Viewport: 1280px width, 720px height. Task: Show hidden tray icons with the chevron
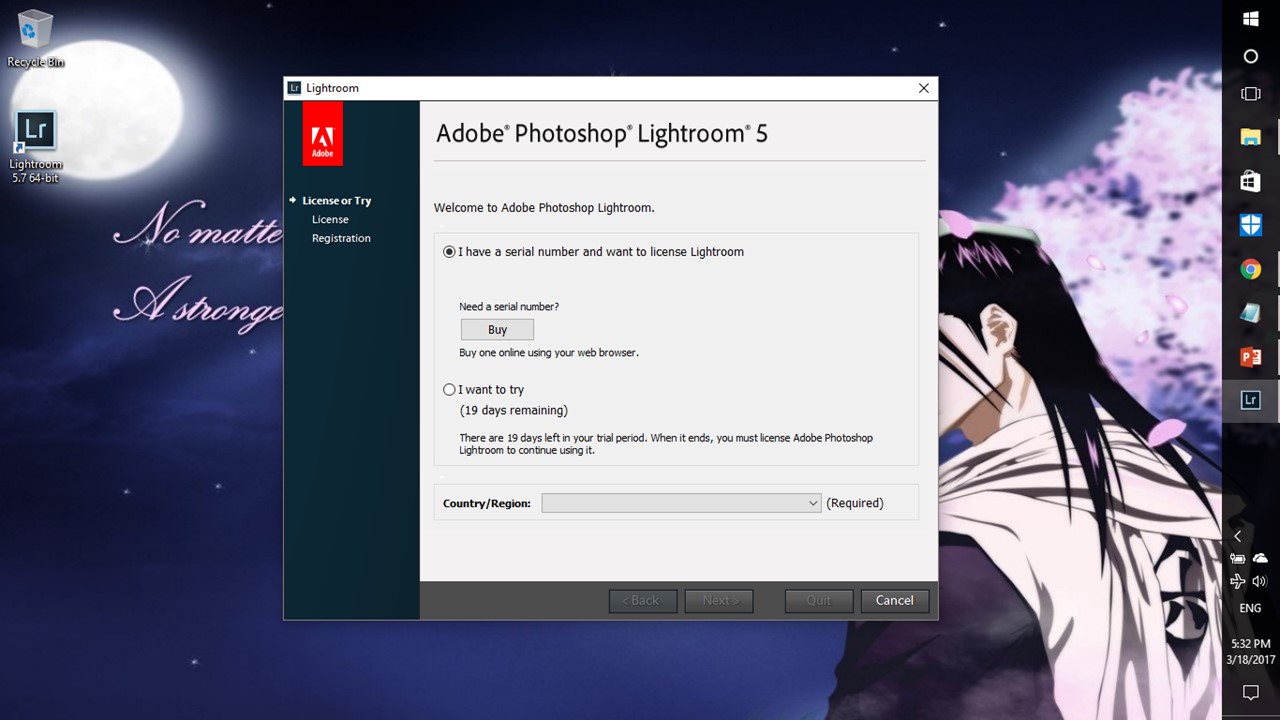point(1237,536)
